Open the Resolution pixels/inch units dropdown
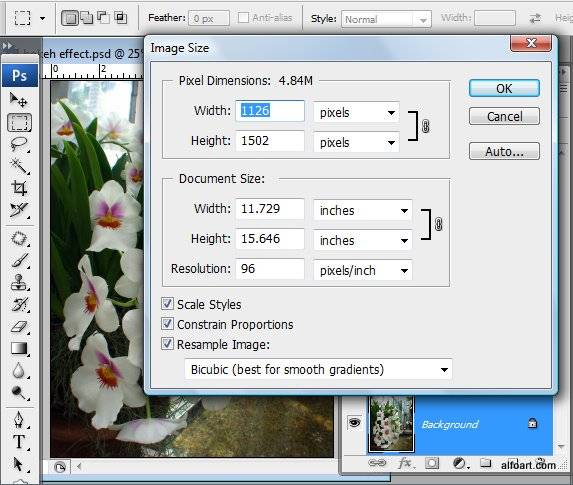 363,270
